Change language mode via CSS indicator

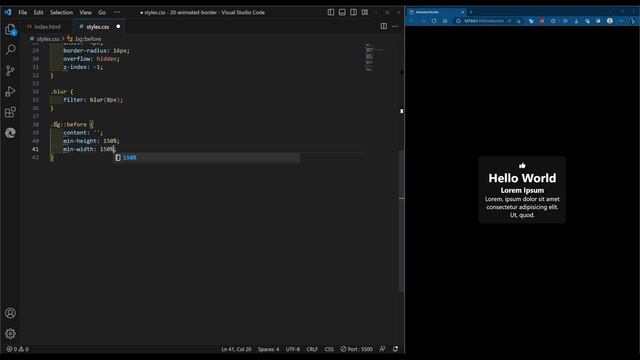pyautogui.click(x=329, y=349)
